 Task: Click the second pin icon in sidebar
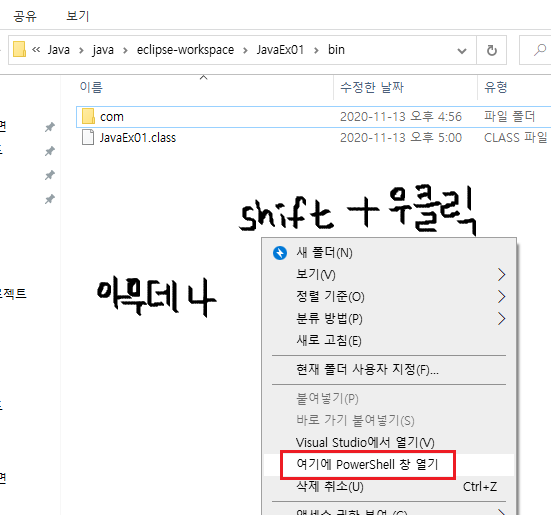50,151
